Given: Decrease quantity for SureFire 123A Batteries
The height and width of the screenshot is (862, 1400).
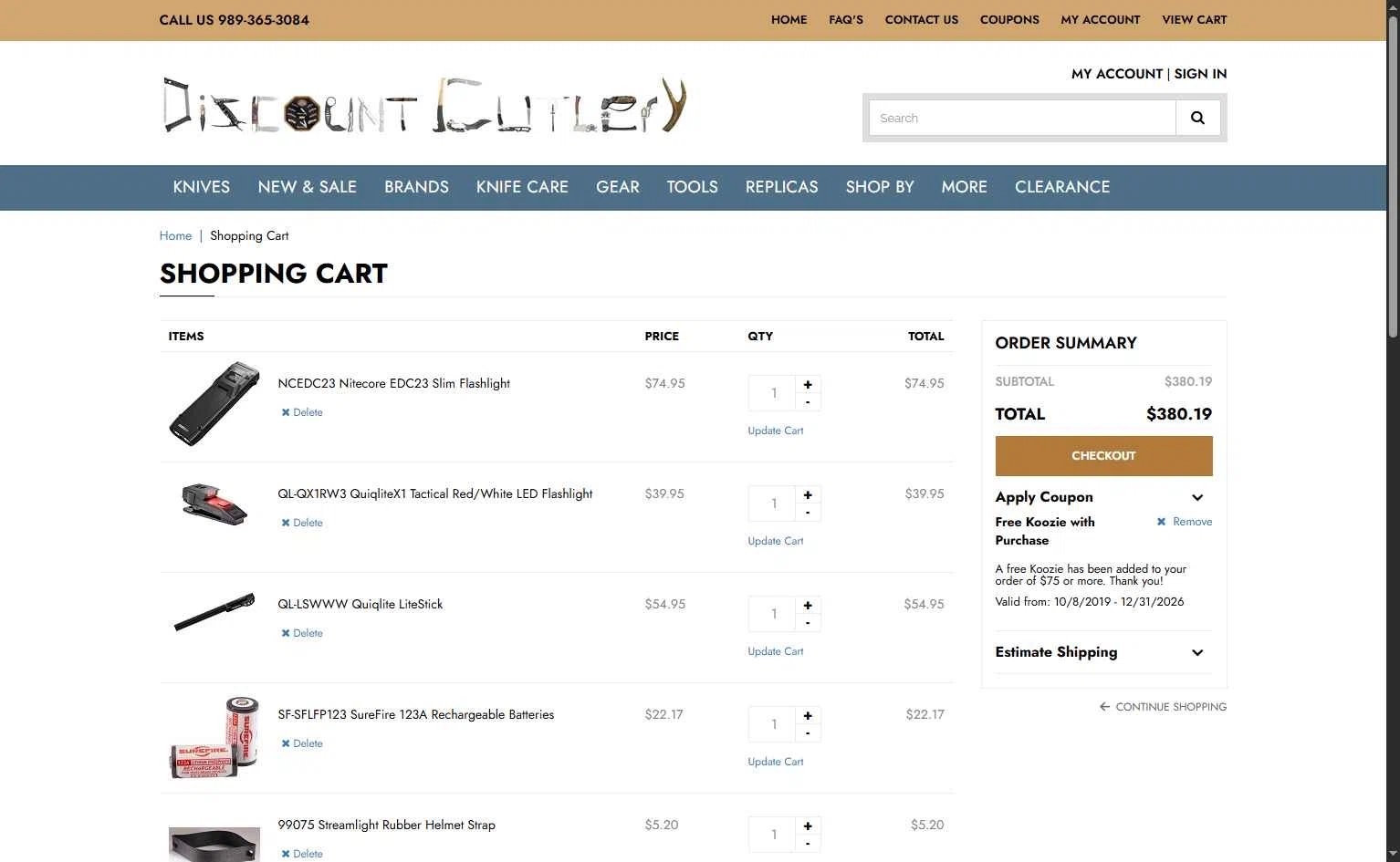Looking at the screenshot, I should pos(808,733).
